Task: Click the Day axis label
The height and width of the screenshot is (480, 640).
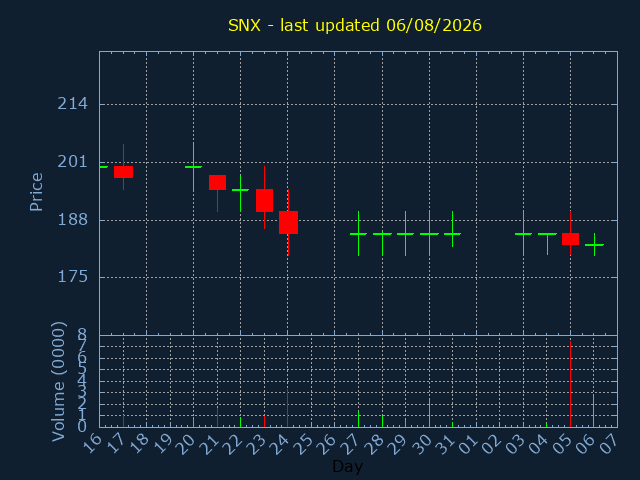Action: (348, 466)
